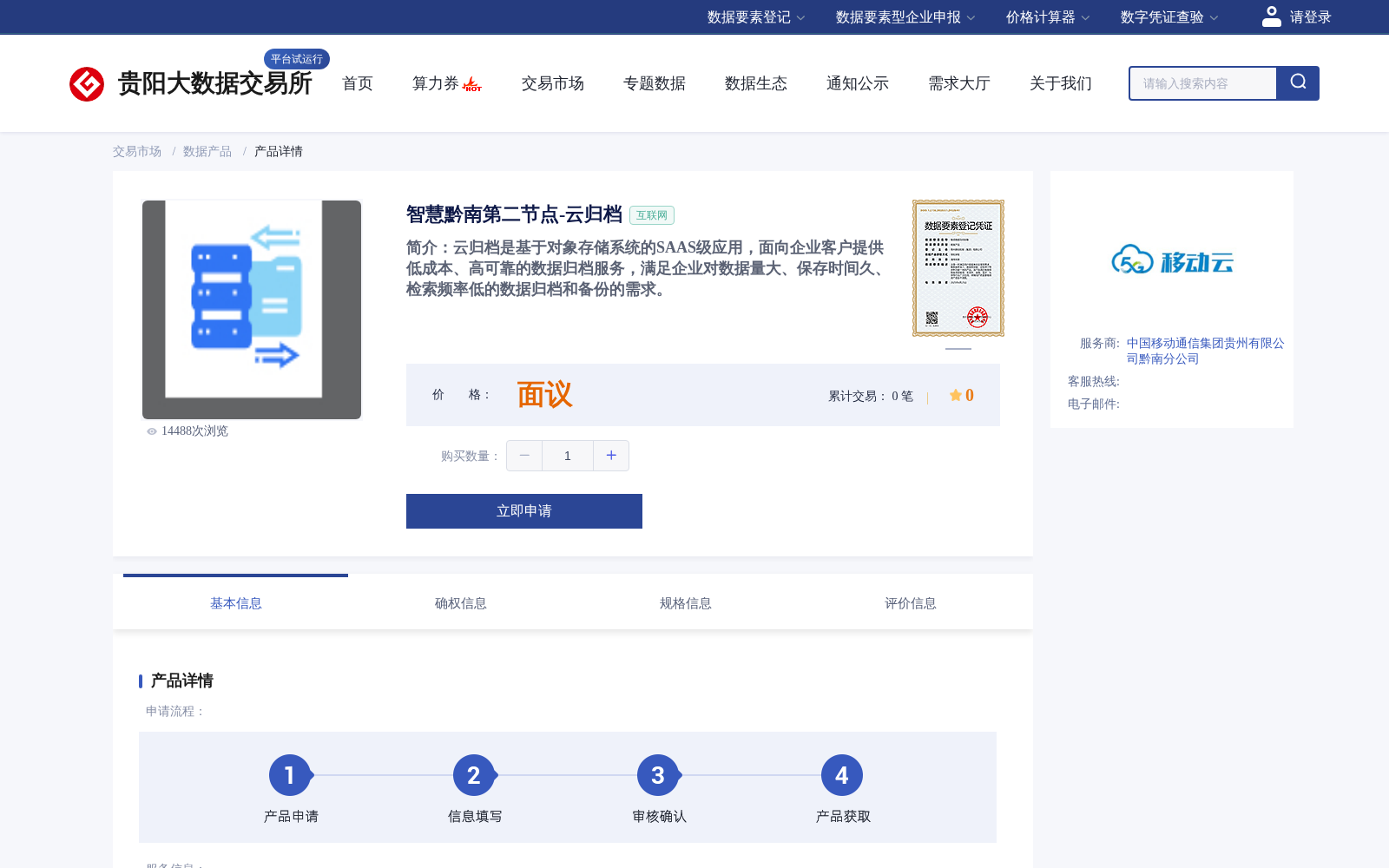This screenshot has height=868, width=1389.
Task: Decrease purchase quantity with minus button
Action: (x=524, y=456)
